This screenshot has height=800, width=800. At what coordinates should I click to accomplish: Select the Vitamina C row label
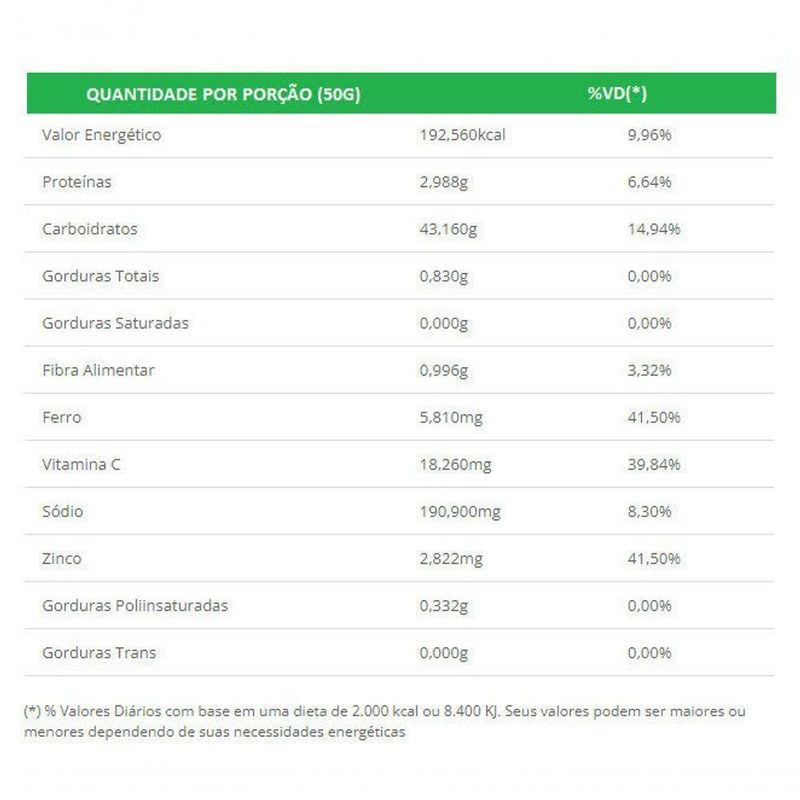point(81,464)
